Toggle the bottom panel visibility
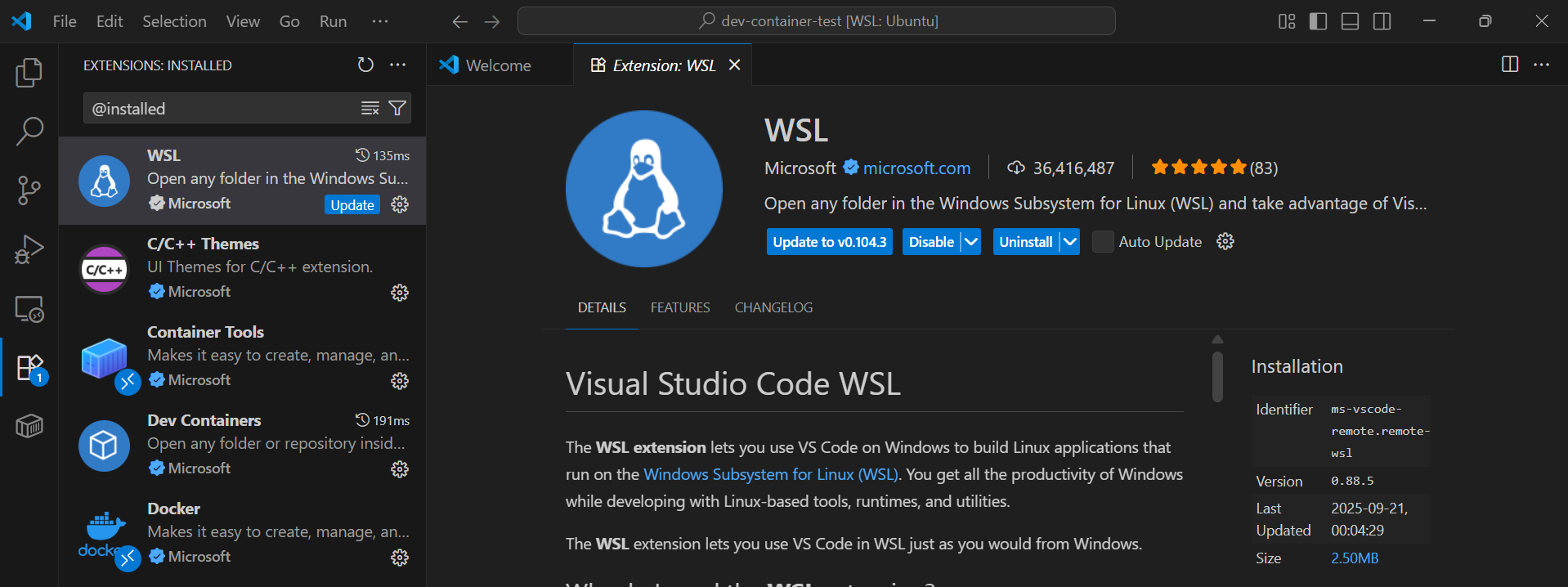Screen dimensions: 1568x587 coord(1350,21)
